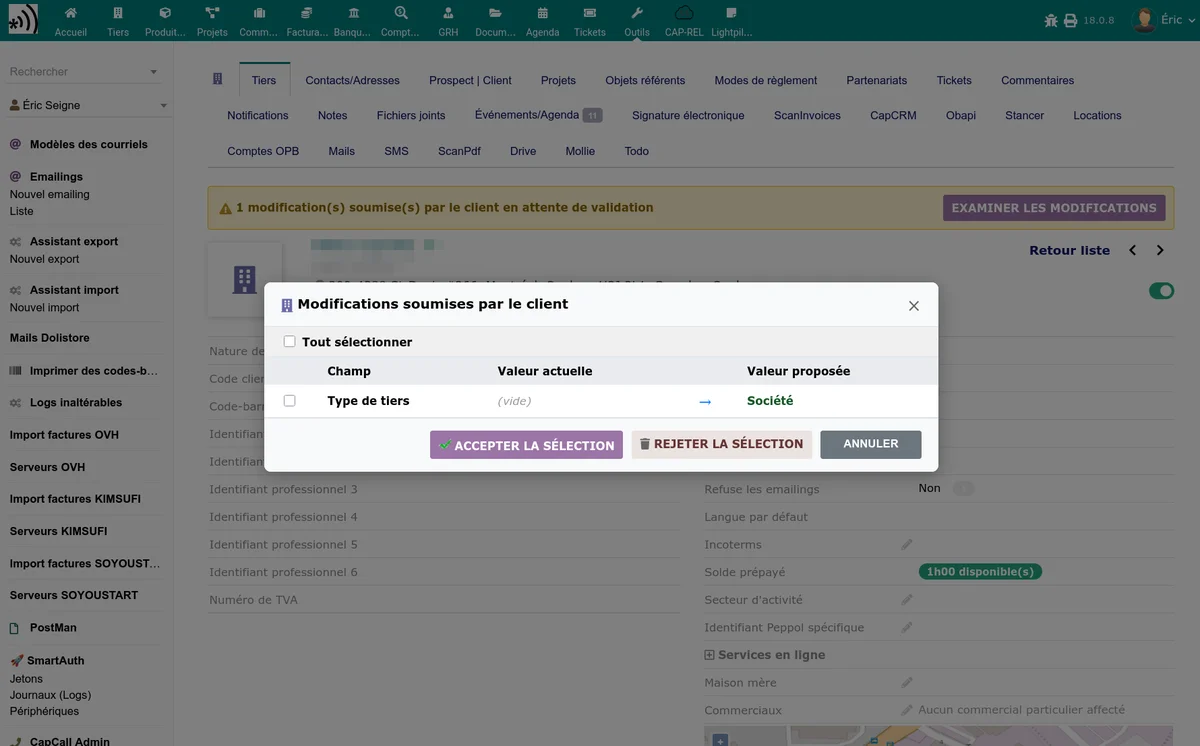Viewport: 1200px width, 746px height.
Task: Edit Commerciaux pencil icon
Action: coord(907,709)
